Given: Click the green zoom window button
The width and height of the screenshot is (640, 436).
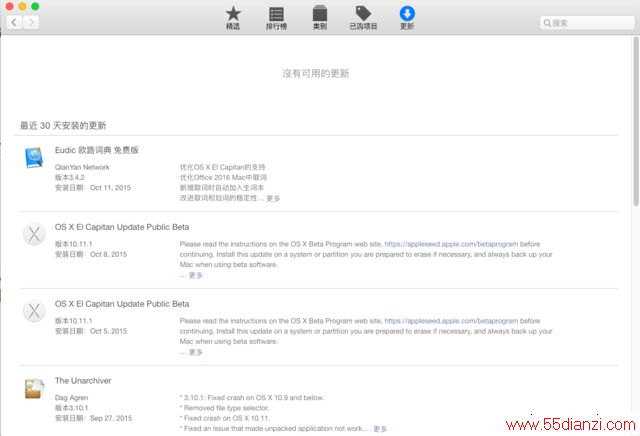Looking at the screenshot, I should (35, 6).
